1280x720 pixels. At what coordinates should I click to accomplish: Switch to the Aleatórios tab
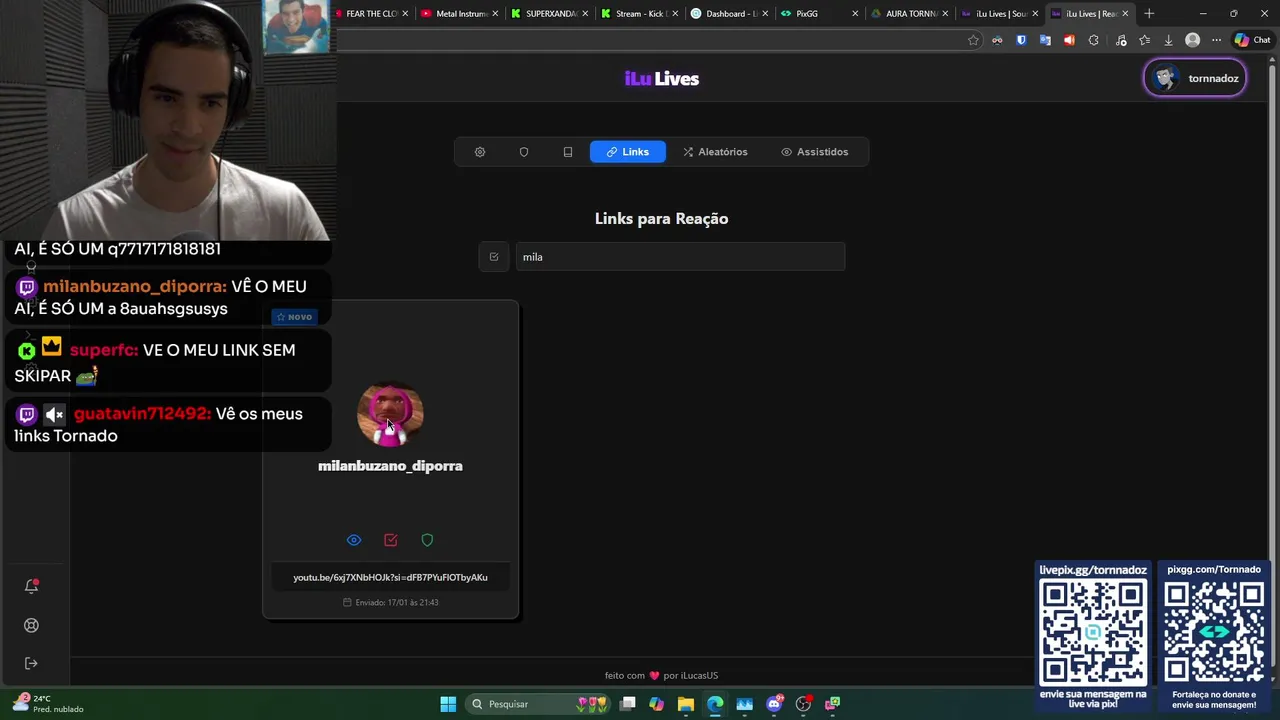715,152
